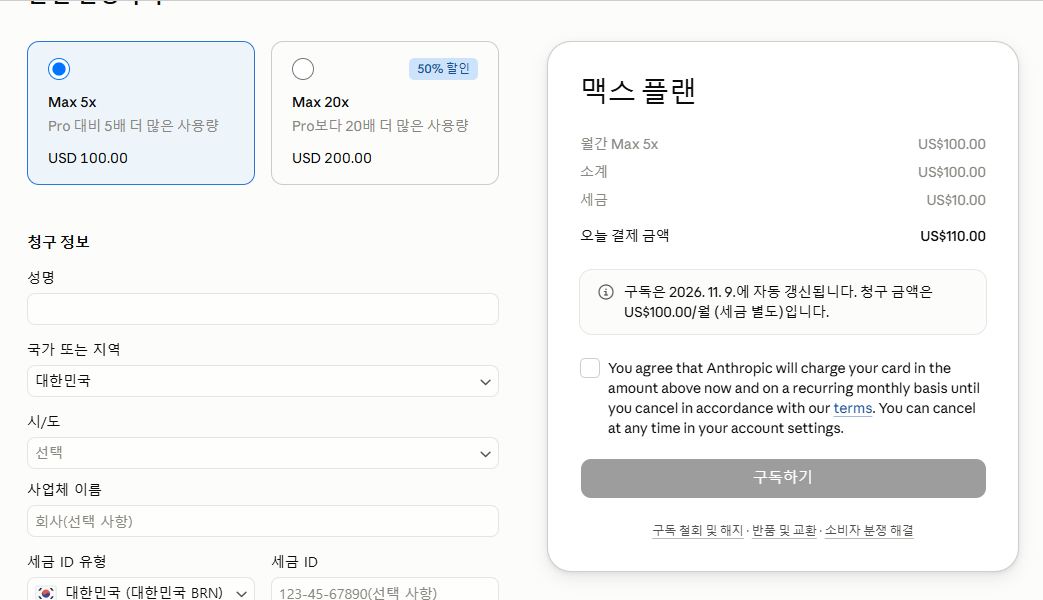This screenshot has width=1043, height=600.
Task: Open the 국가 또는 지역 dropdown showing 대한민국
Action: [263, 381]
